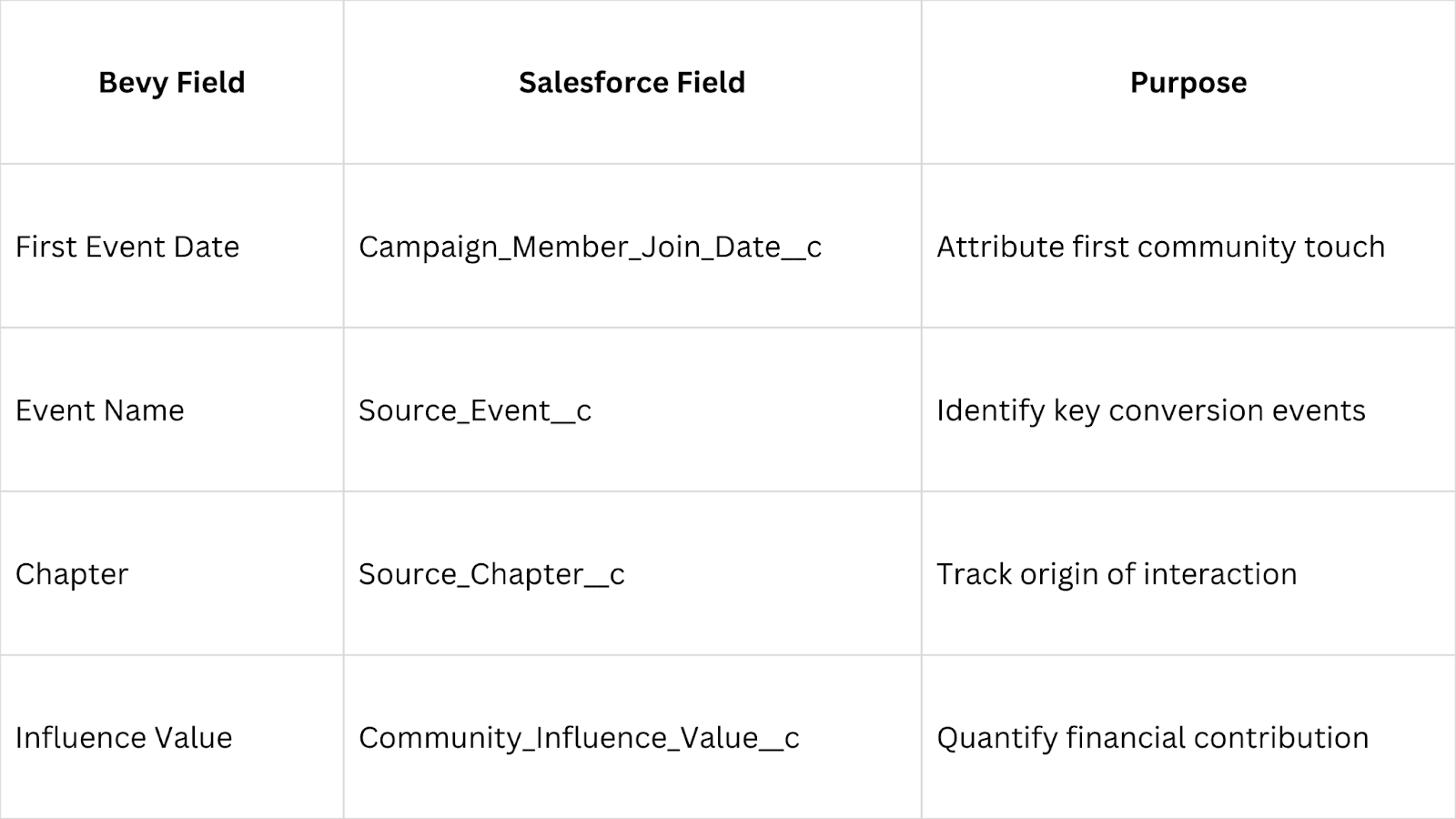Click the word Salesforce in the header
The width and height of the screenshot is (1456, 819).
point(581,82)
